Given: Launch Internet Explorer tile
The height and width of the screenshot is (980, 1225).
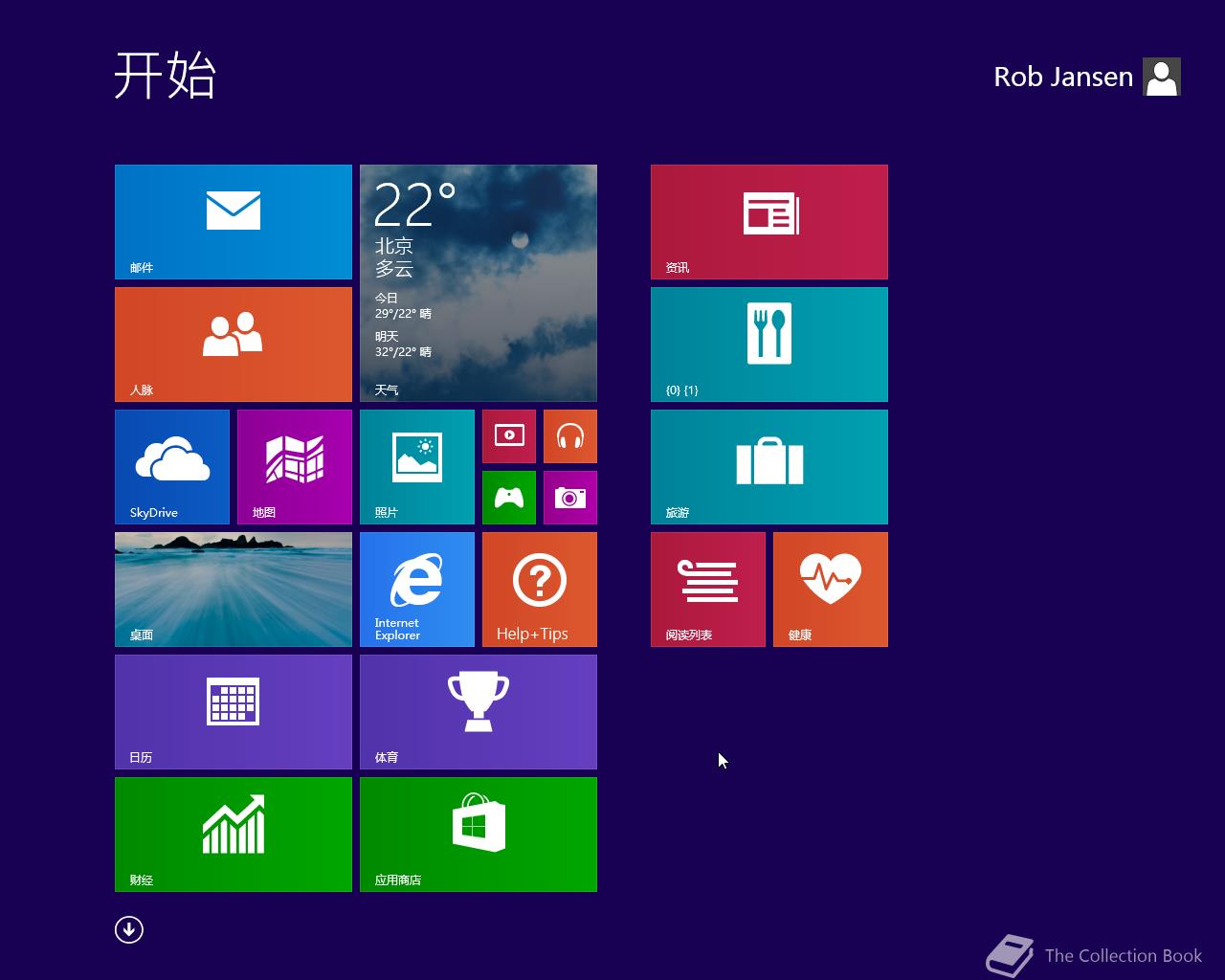Looking at the screenshot, I should click(x=417, y=590).
